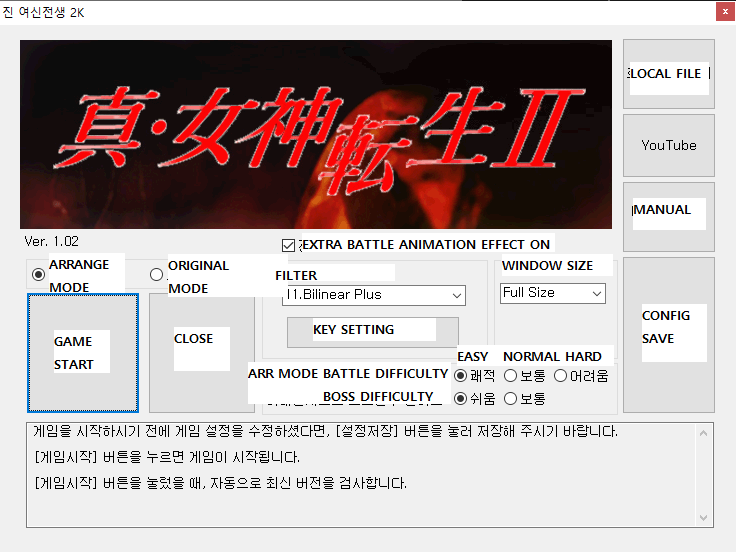This screenshot has height=552, width=736.
Task: Choose 쾌적 (Easy) battle difficulty
Action: pos(460,376)
